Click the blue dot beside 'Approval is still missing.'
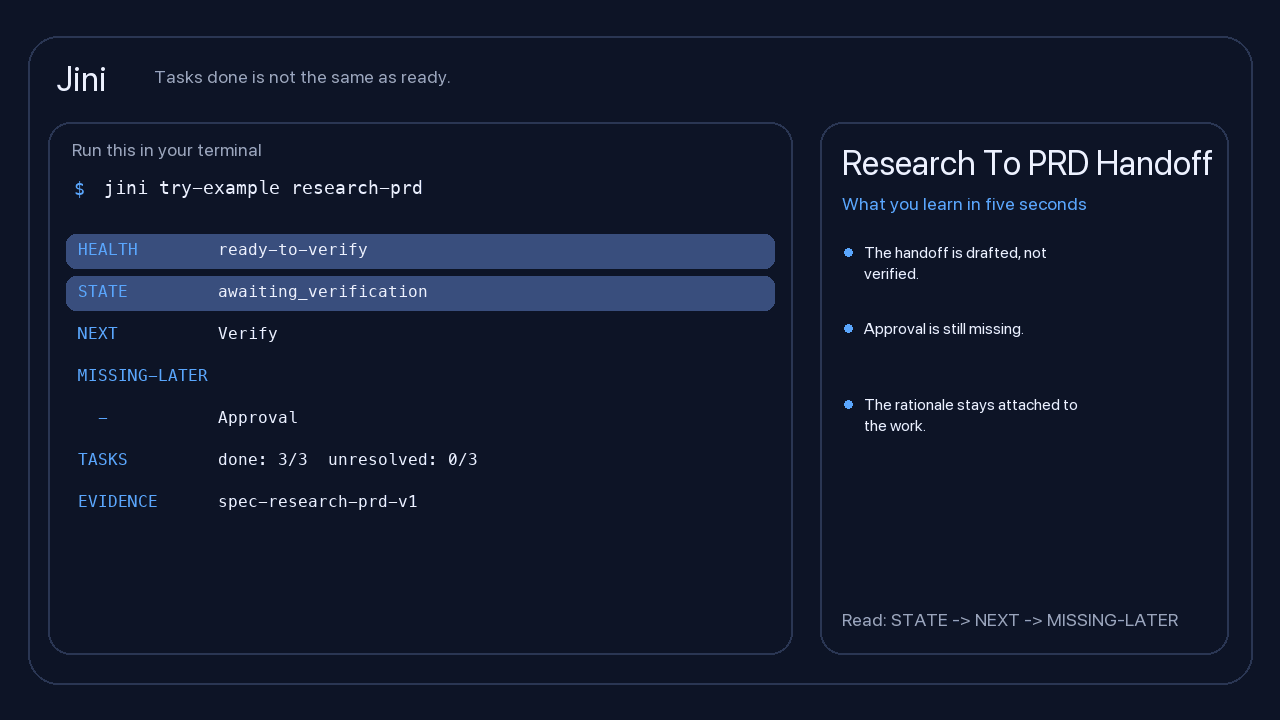Viewport: 1280px width, 720px height. (848, 328)
